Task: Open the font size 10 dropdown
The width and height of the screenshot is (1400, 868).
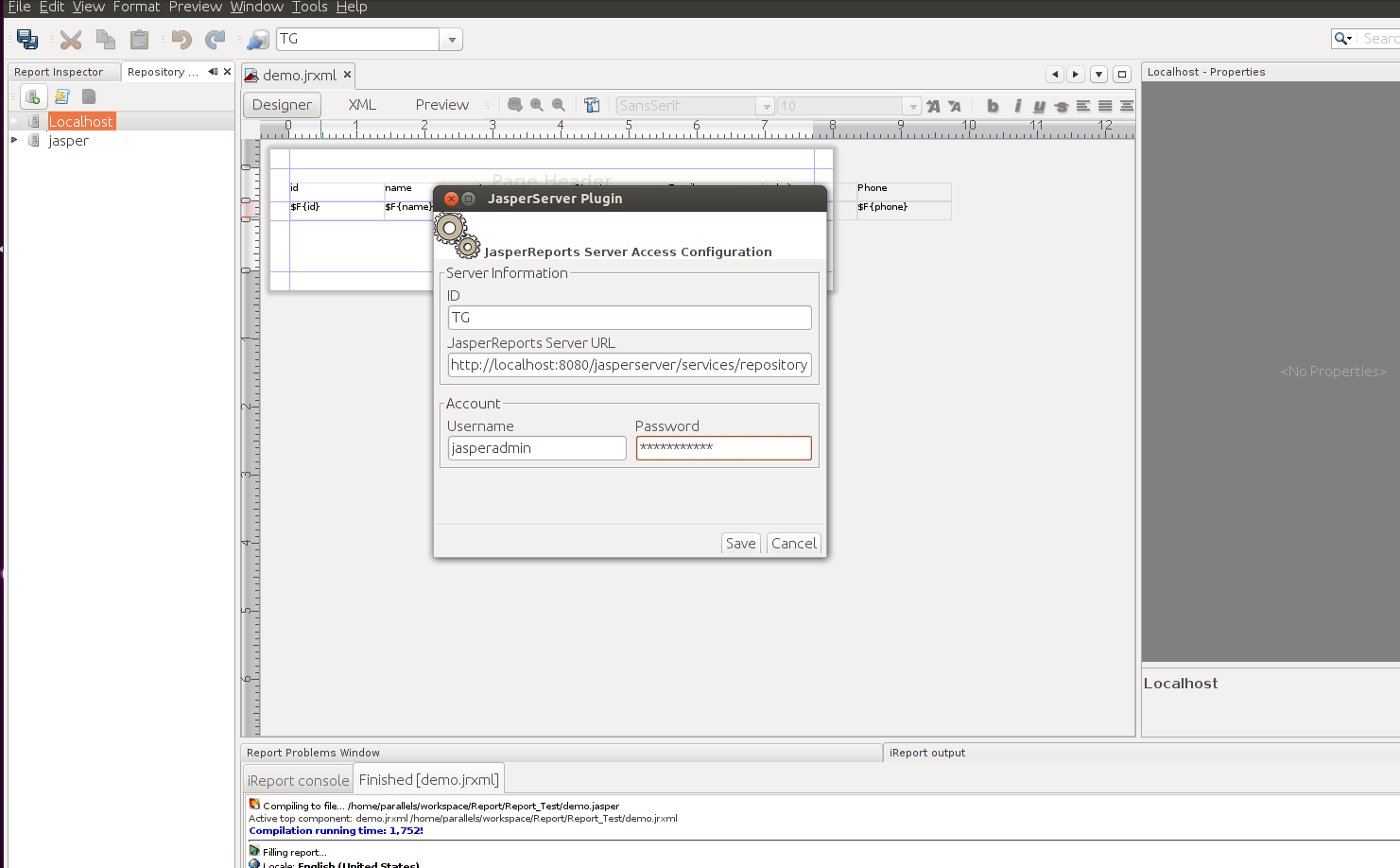Action: (x=912, y=106)
